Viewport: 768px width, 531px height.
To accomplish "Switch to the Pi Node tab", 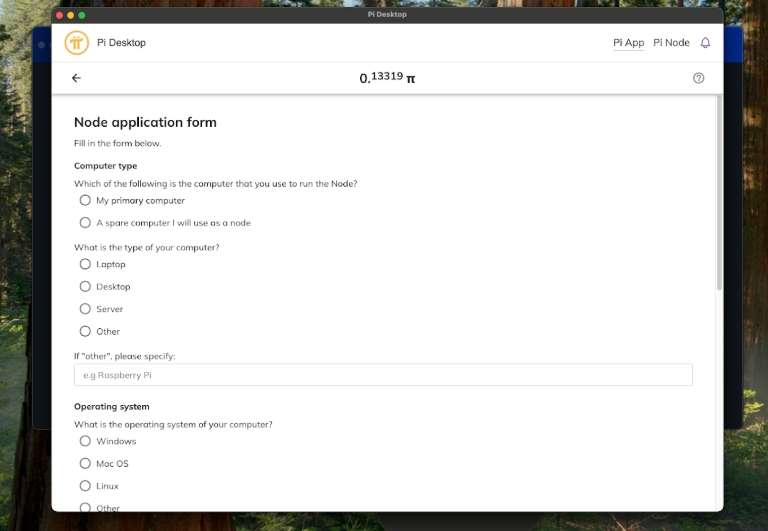I will coord(671,43).
